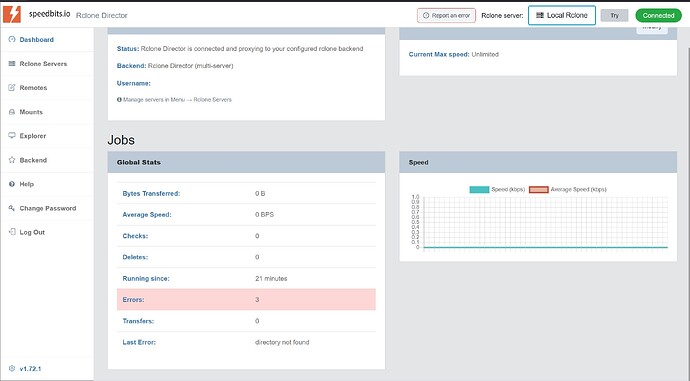
Task: Click the Transfers label
Action: 138,321
